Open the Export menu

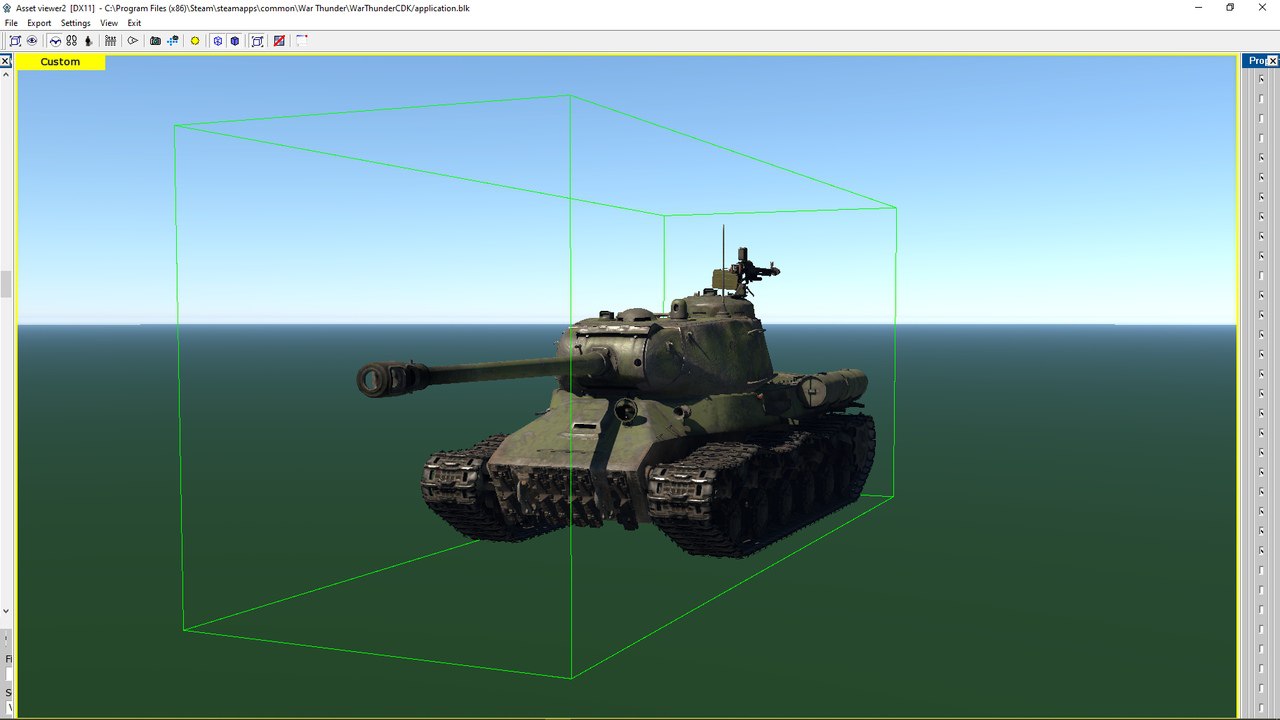(x=39, y=23)
